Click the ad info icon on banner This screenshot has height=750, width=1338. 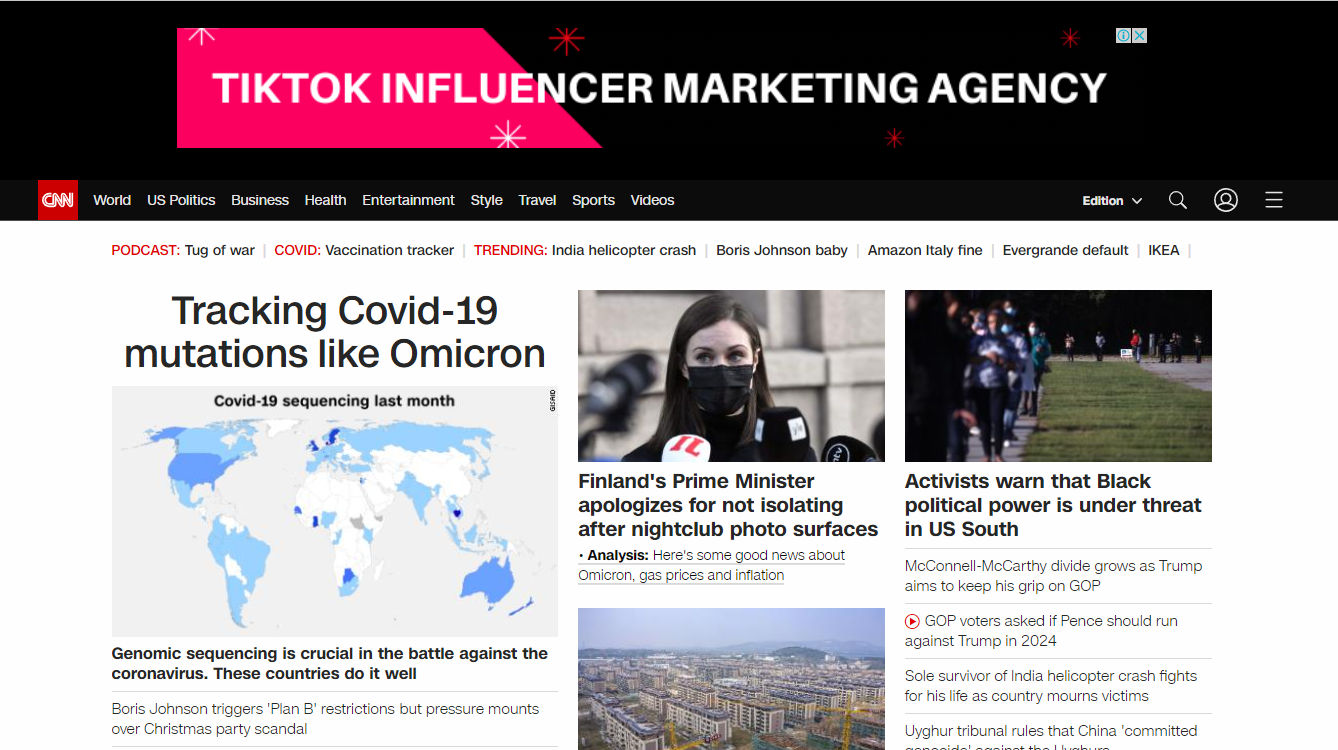pos(1124,36)
